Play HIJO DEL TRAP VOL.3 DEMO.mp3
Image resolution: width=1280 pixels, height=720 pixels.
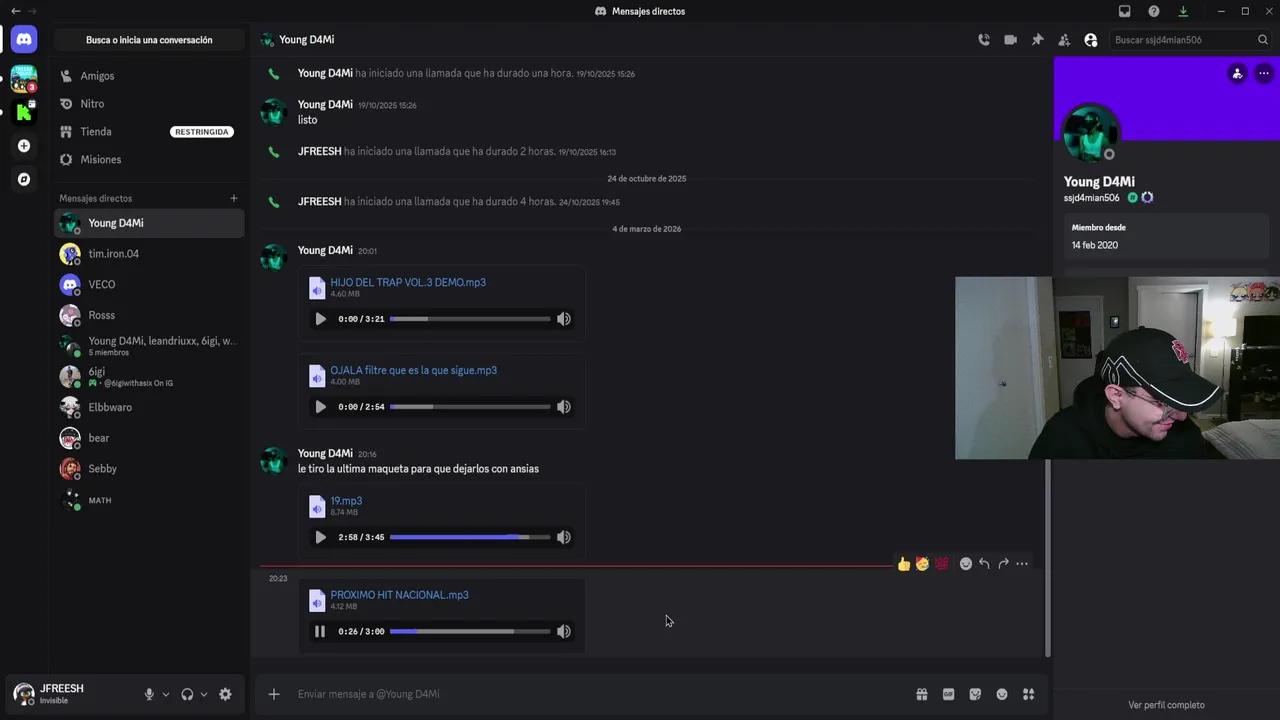(320, 319)
